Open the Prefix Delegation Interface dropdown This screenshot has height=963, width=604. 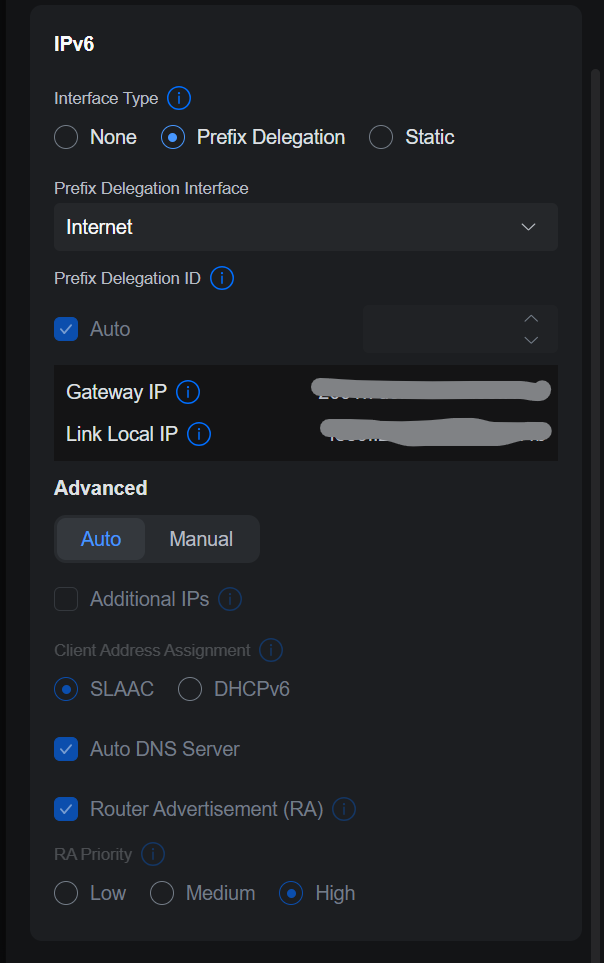305,227
